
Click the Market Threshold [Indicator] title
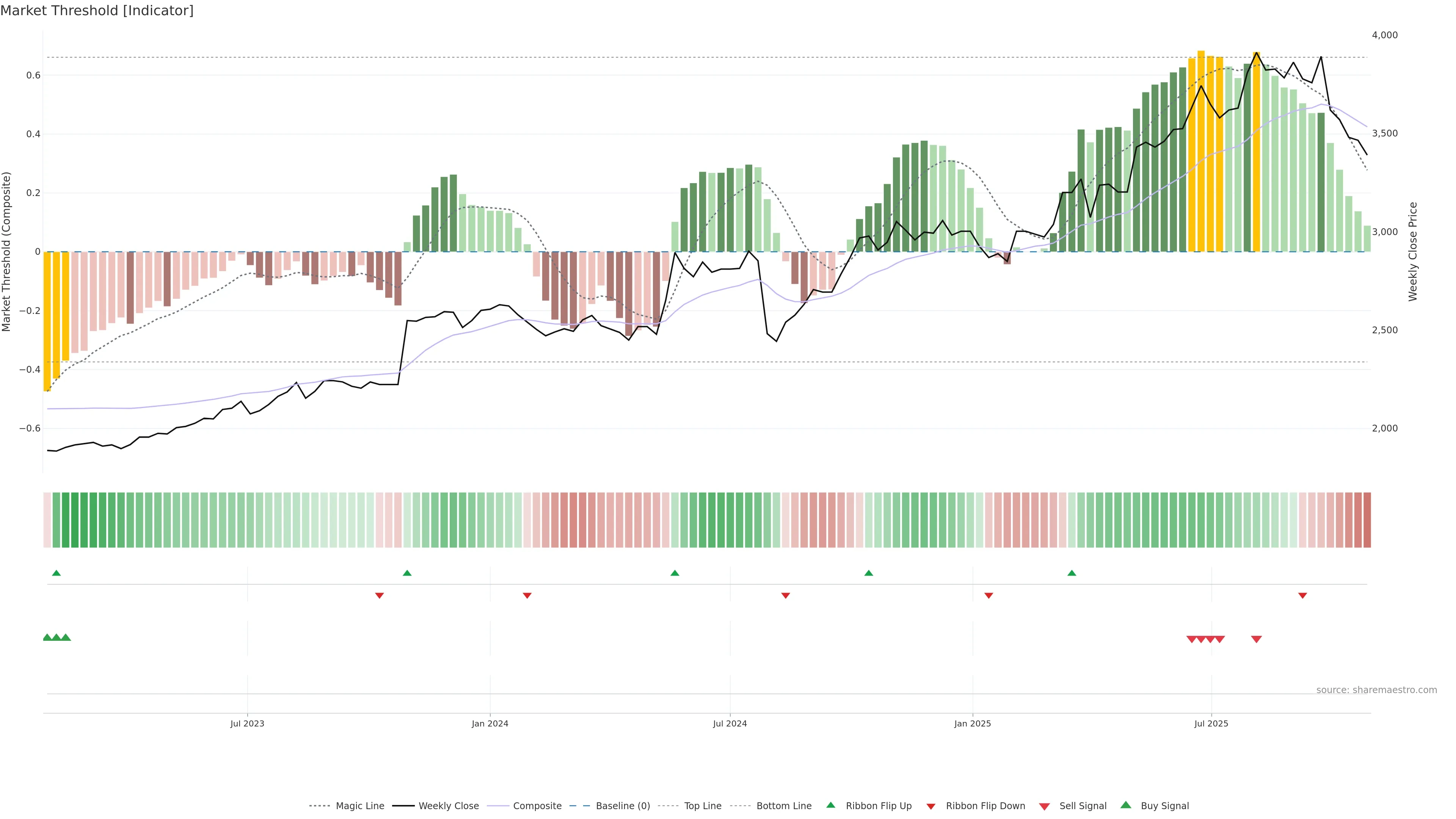[x=97, y=11]
